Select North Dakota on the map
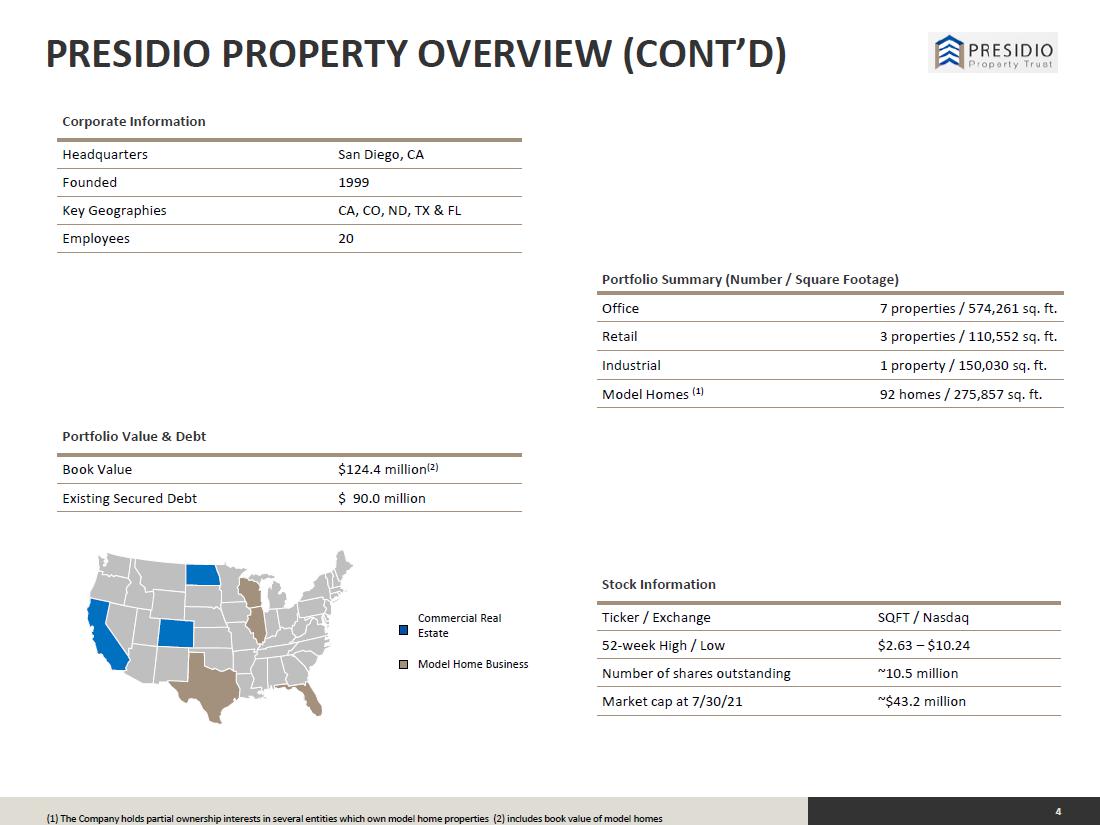Image resolution: width=1100 pixels, height=825 pixels. coord(203,575)
